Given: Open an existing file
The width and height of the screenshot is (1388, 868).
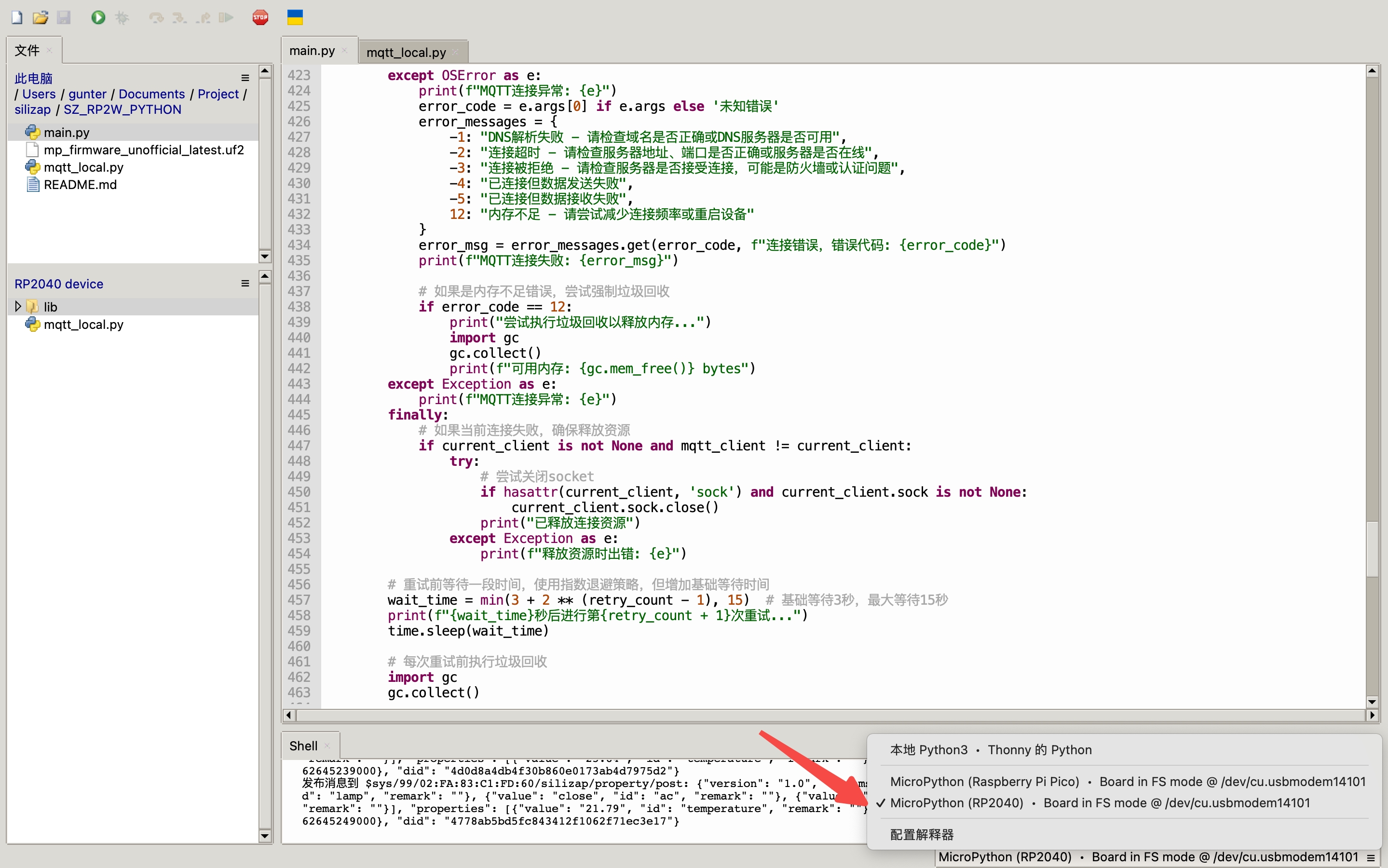Looking at the screenshot, I should pos(40,17).
